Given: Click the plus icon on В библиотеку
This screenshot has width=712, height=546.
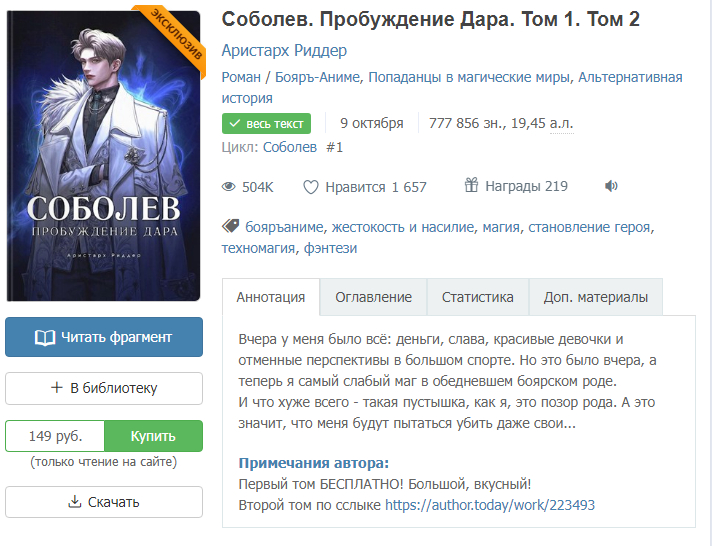Looking at the screenshot, I should coord(56,388).
